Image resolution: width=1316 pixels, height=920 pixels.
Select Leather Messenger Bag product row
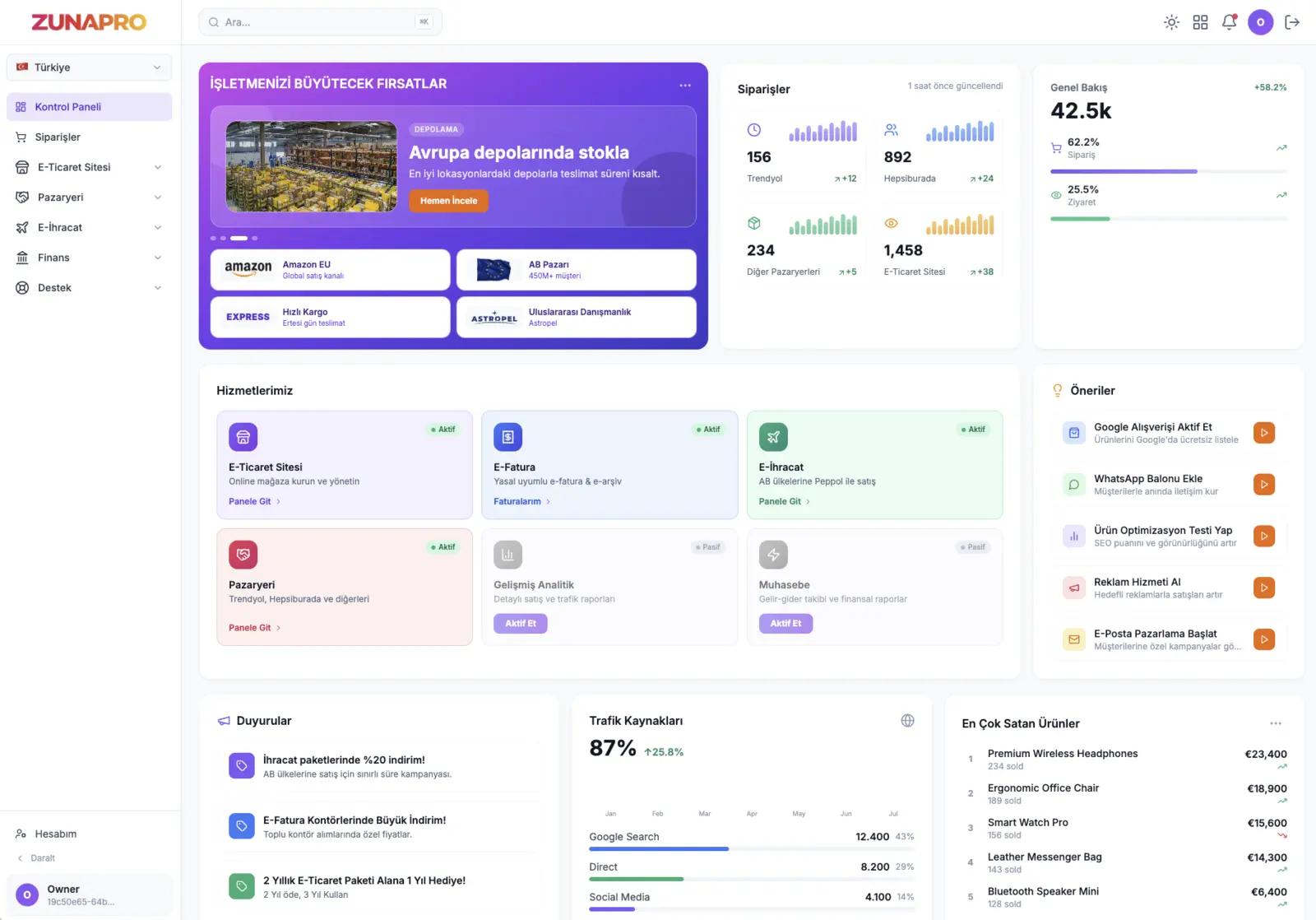[x=1124, y=863]
